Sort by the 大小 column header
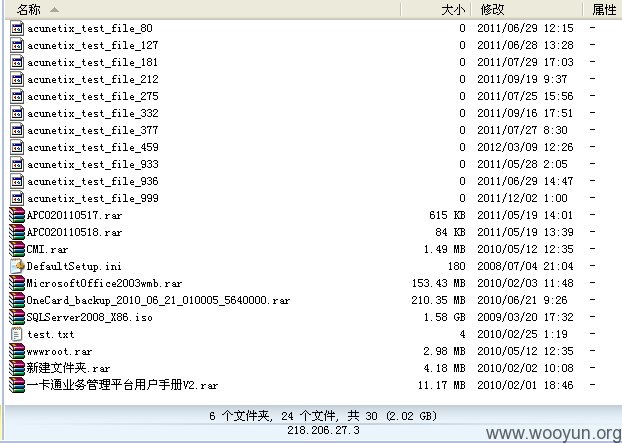This screenshot has width=622, height=443. click(453, 10)
